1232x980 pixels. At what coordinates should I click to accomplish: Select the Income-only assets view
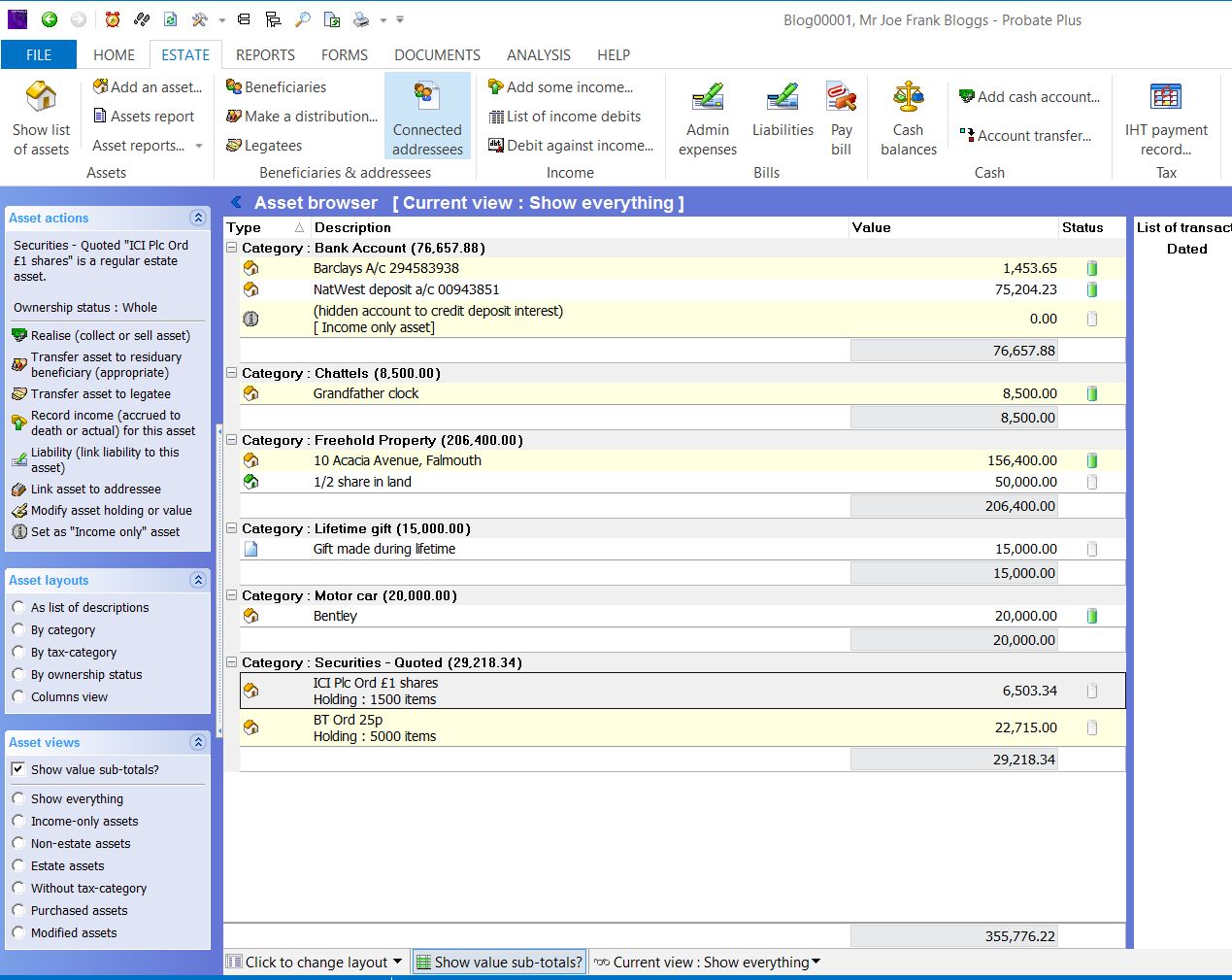point(18,821)
